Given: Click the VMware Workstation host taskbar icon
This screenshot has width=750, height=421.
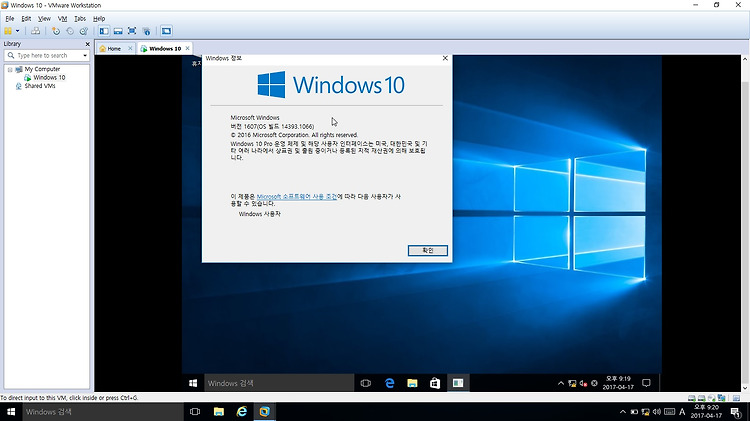Looking at the screenshot, I should click(265, 412).
